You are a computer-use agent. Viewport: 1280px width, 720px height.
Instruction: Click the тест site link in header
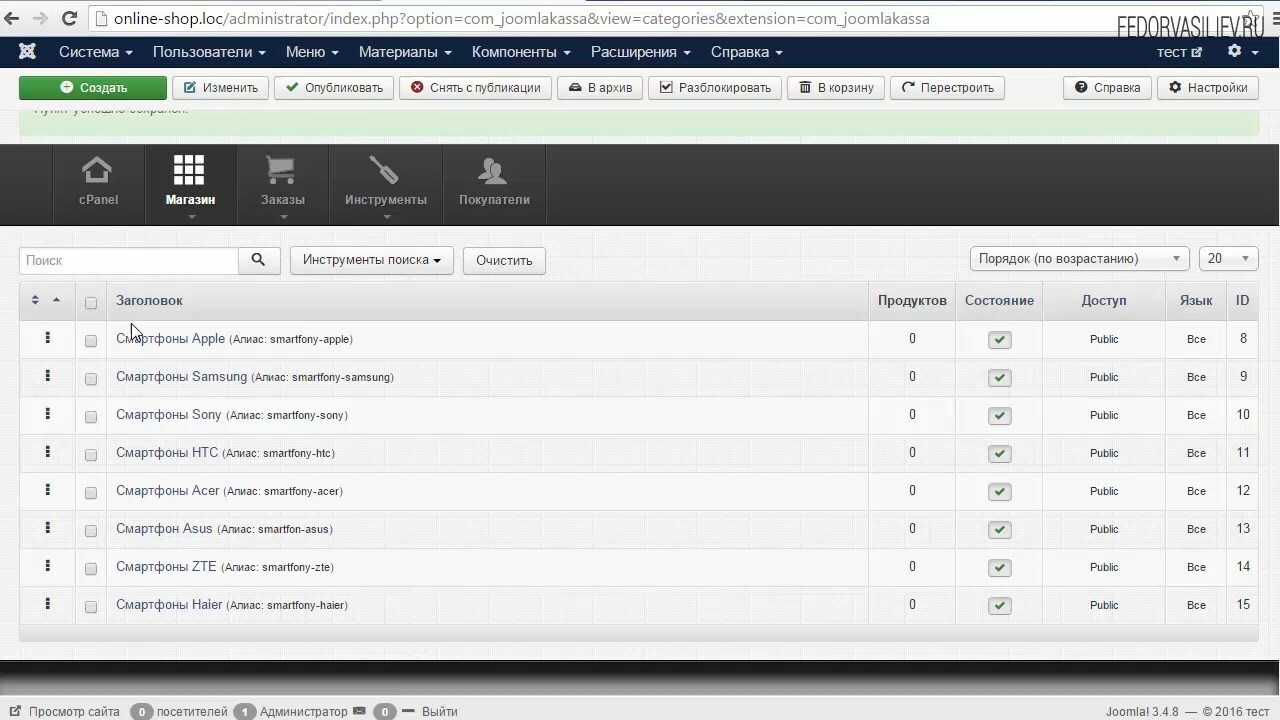coord(1179,52)
